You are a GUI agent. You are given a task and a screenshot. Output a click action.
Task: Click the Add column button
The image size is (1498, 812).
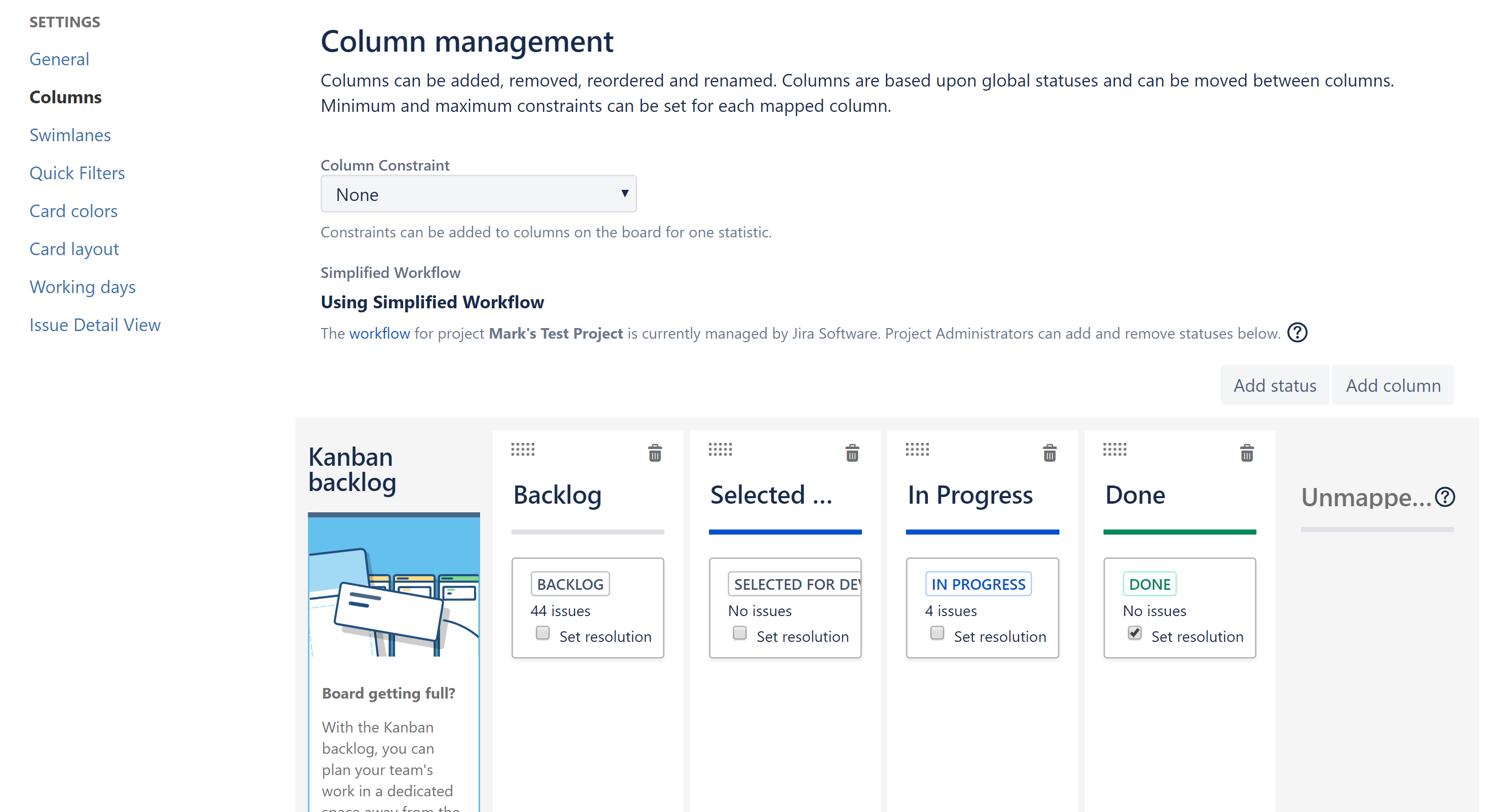point(1393,385)
